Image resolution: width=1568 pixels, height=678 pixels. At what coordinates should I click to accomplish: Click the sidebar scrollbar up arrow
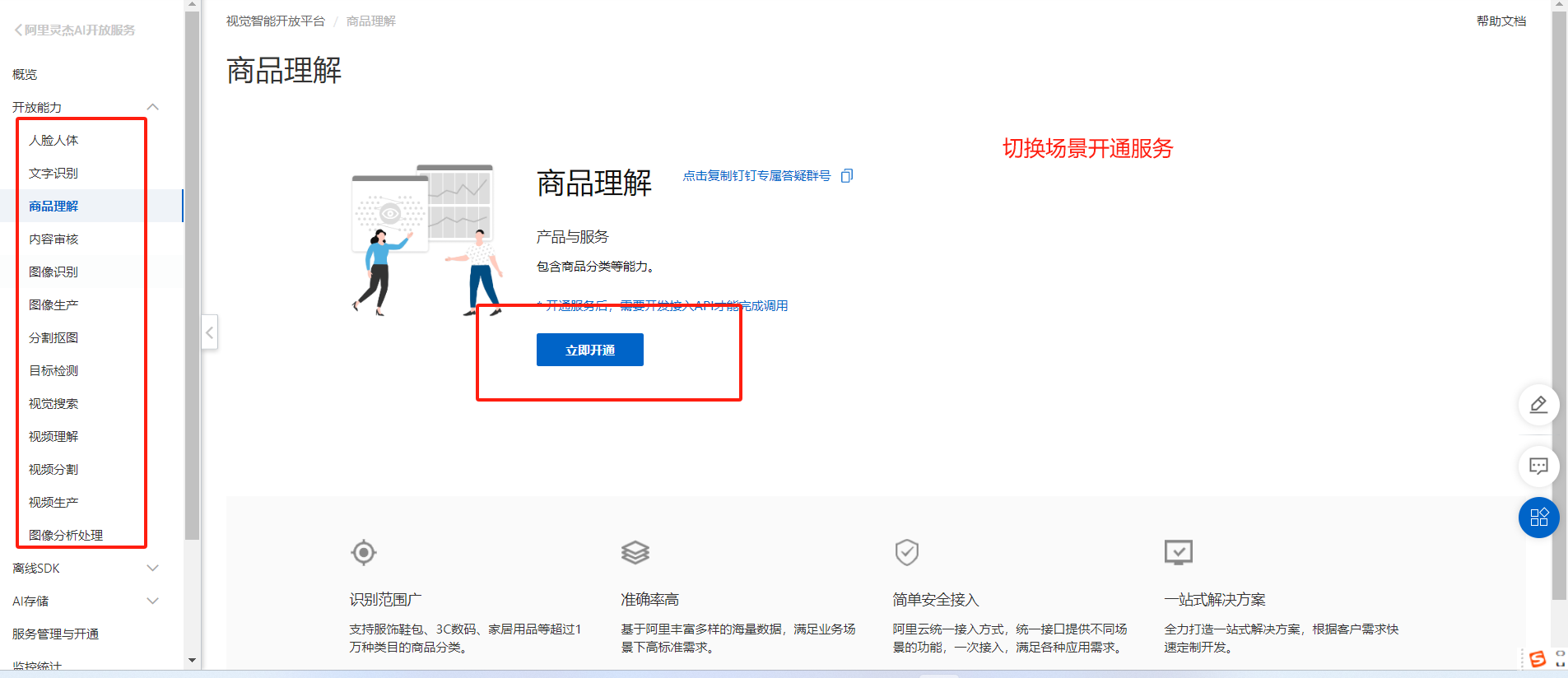(192, 5)
